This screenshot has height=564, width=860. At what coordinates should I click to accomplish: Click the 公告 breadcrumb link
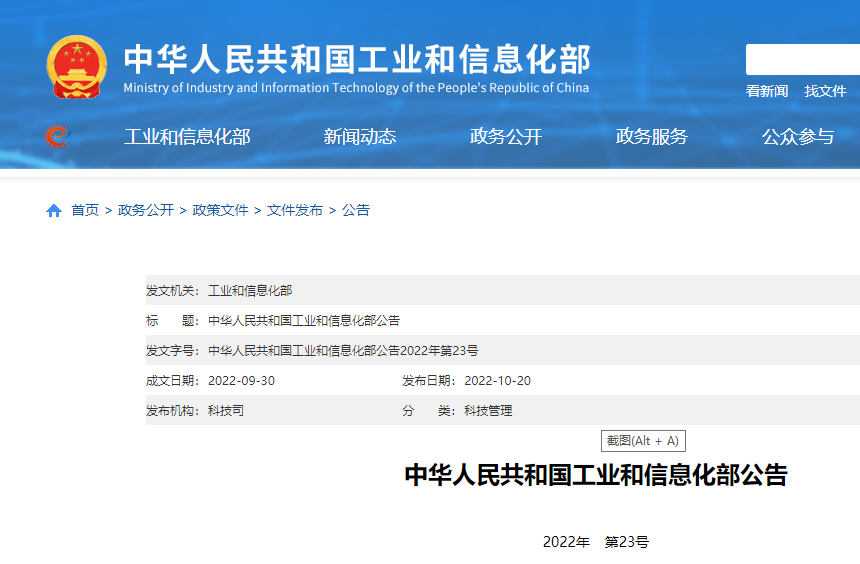(x=356, y=210)
